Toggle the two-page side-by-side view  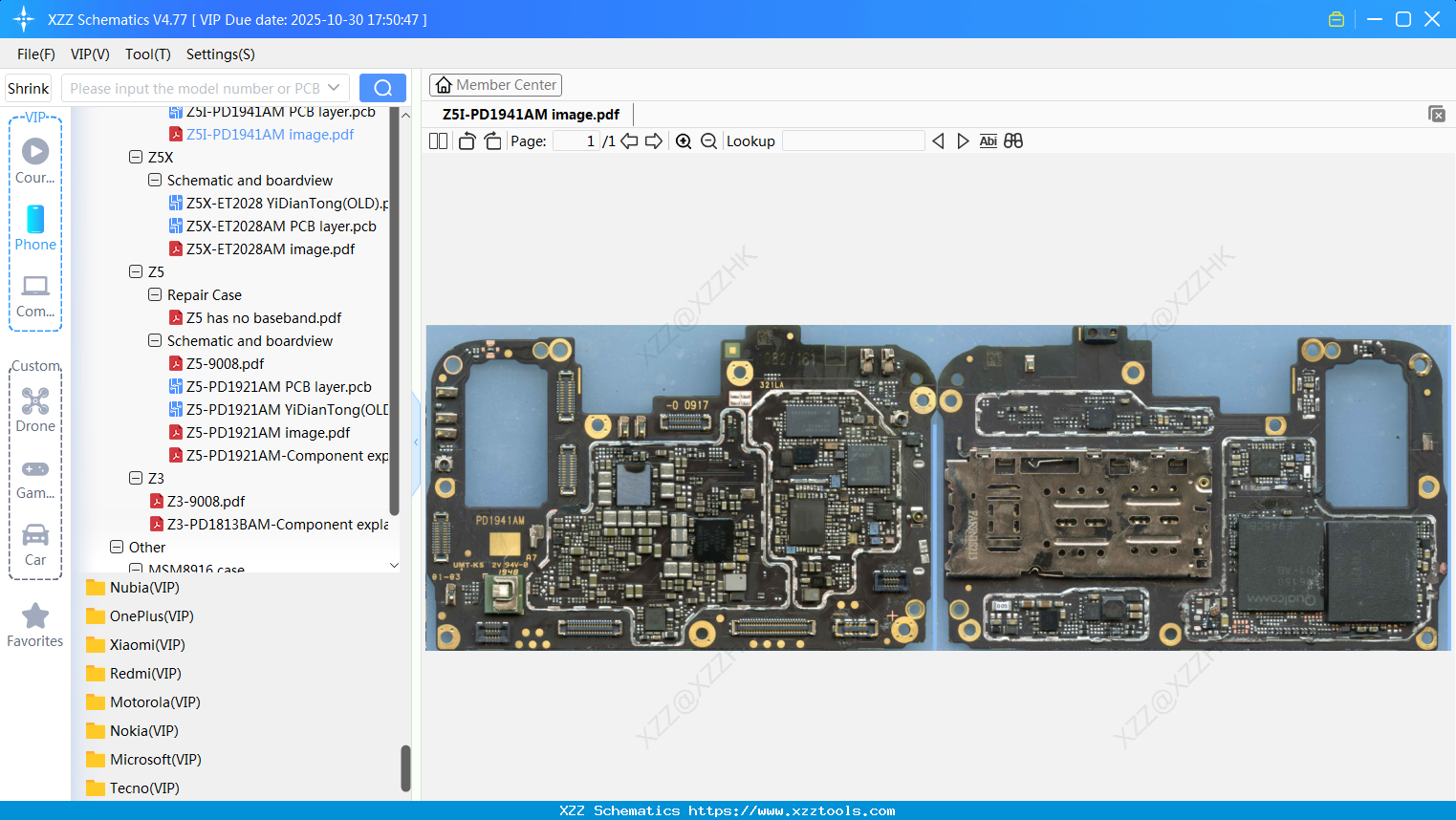pyautogui.click(x=438, y=141)
